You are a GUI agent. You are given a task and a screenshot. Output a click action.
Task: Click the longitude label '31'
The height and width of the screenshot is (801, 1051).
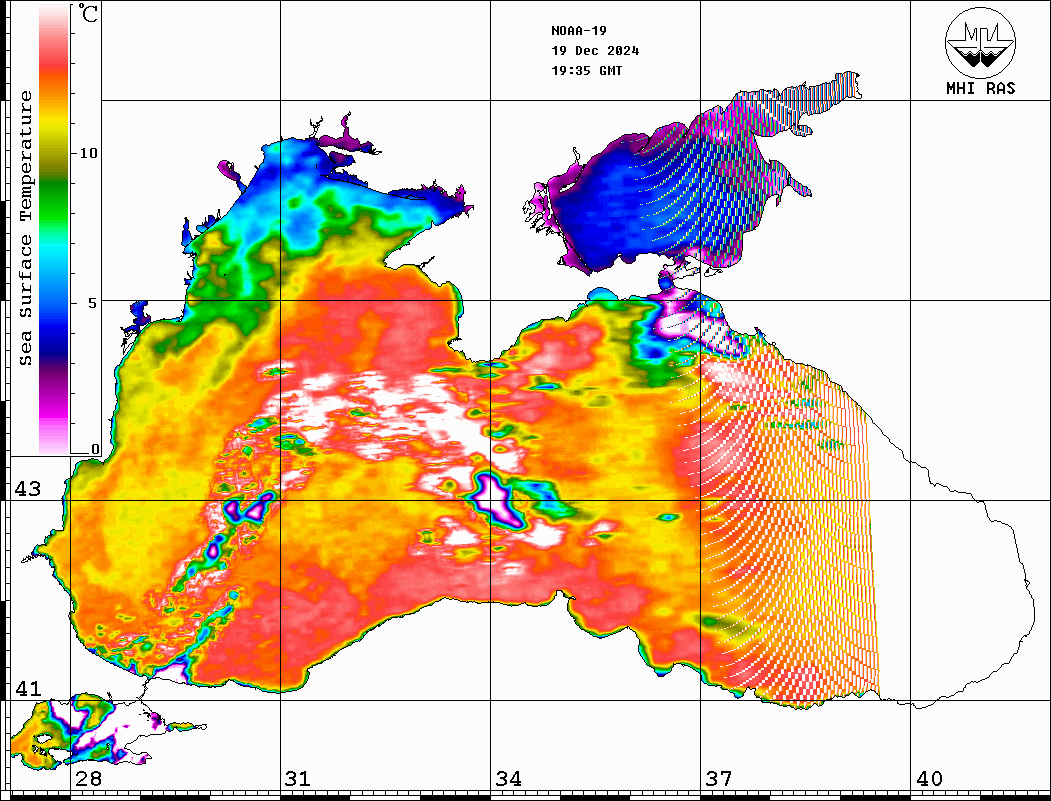click(x=298, y=779)
